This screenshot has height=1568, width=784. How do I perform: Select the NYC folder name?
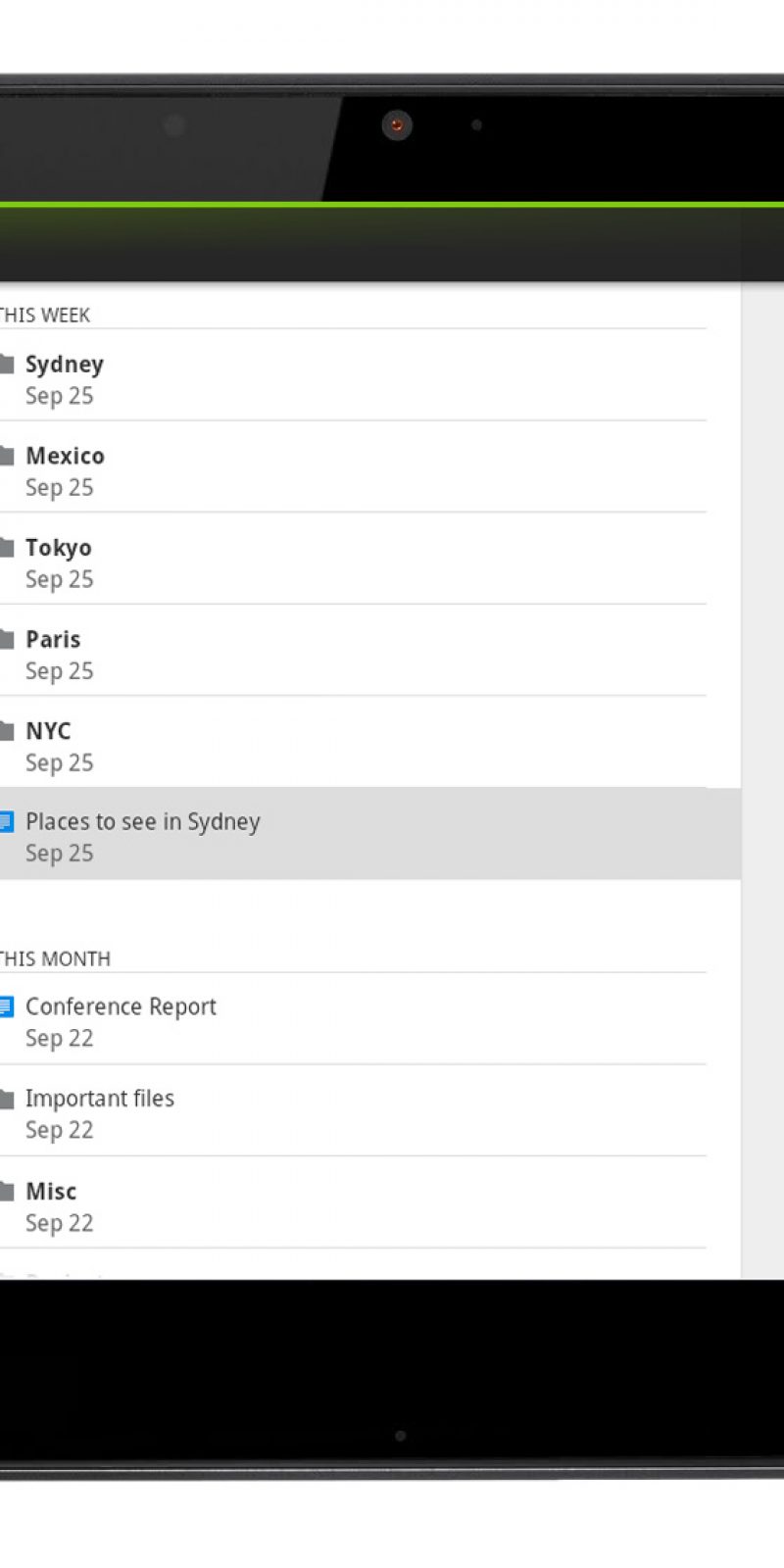tap(48, 731)
